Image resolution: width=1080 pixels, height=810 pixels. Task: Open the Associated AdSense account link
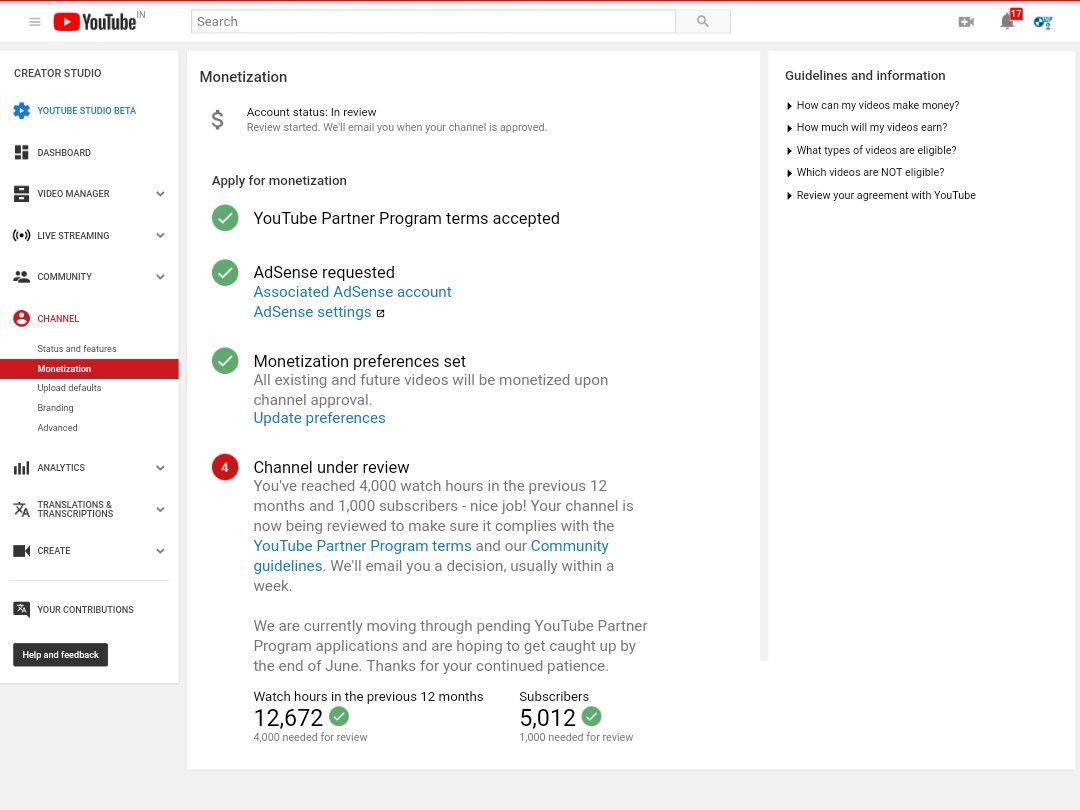(x=352, y=292)
